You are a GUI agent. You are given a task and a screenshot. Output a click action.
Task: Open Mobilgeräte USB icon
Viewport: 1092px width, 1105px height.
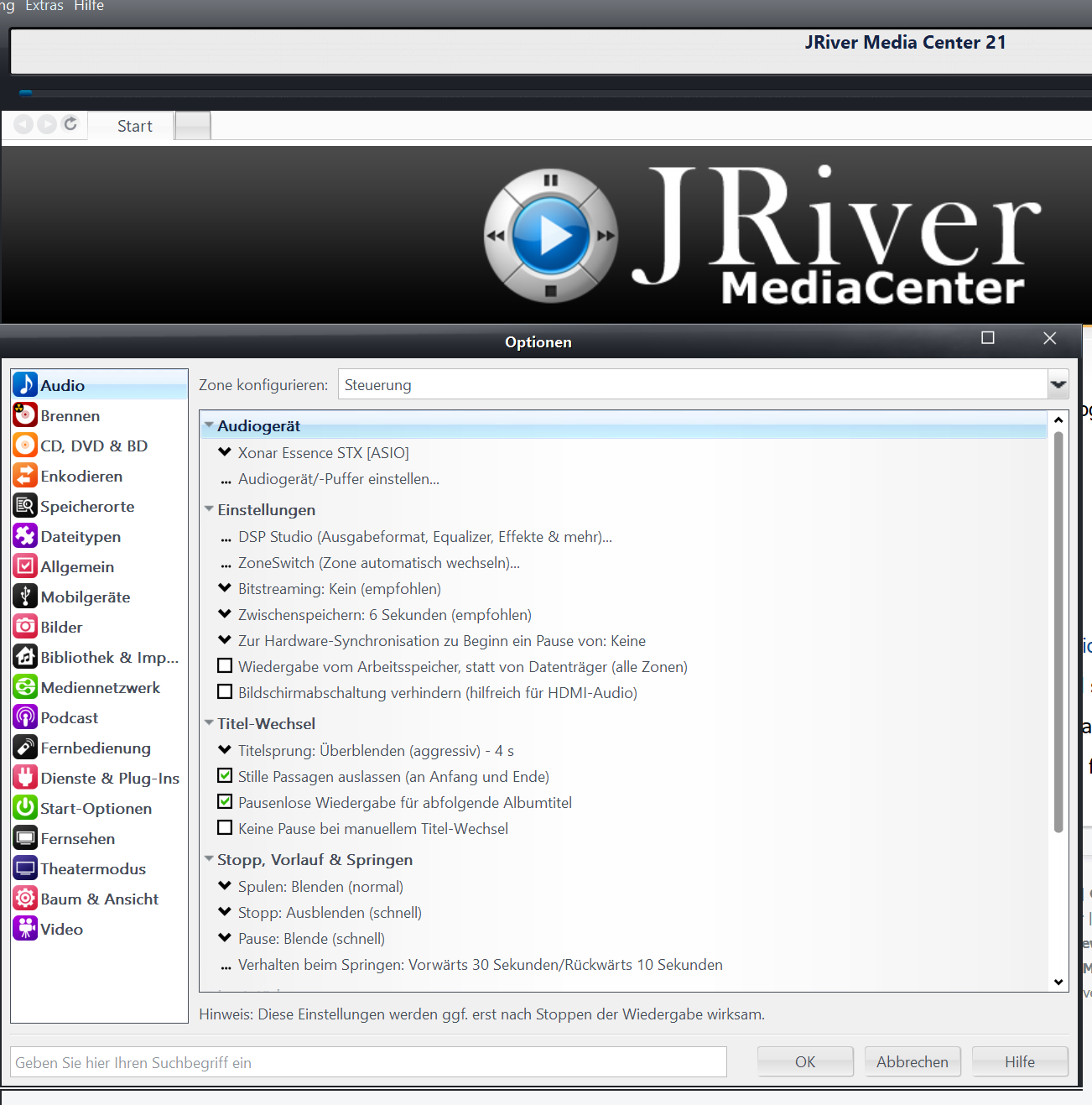point(25,597)
